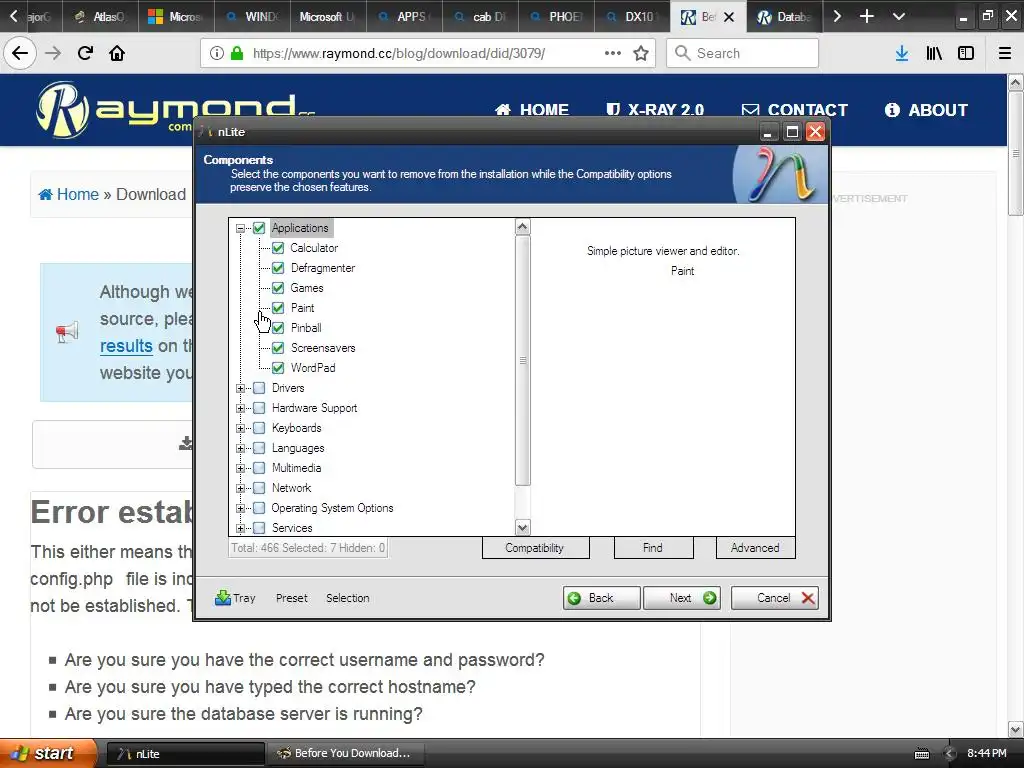Viewport: 1024px width, 768px height.
Task: Open the ABOUT menu item
Action: click(926, 110)
